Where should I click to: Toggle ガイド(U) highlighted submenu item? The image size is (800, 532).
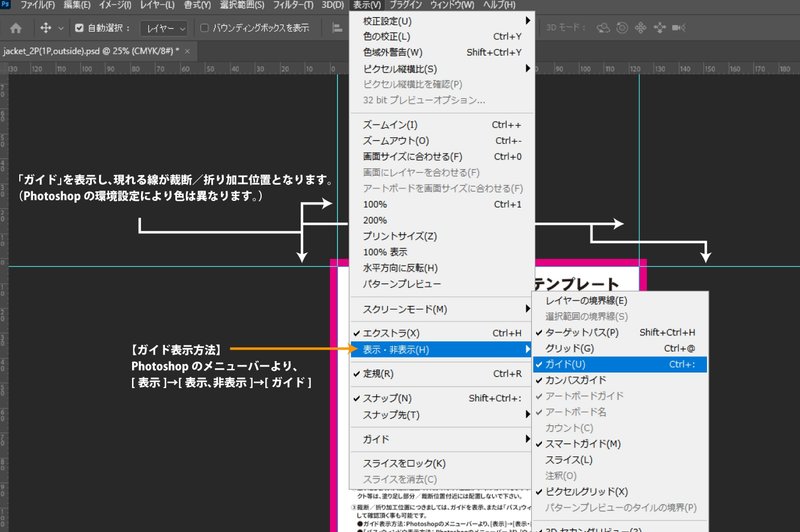click(x=620, y=364)
